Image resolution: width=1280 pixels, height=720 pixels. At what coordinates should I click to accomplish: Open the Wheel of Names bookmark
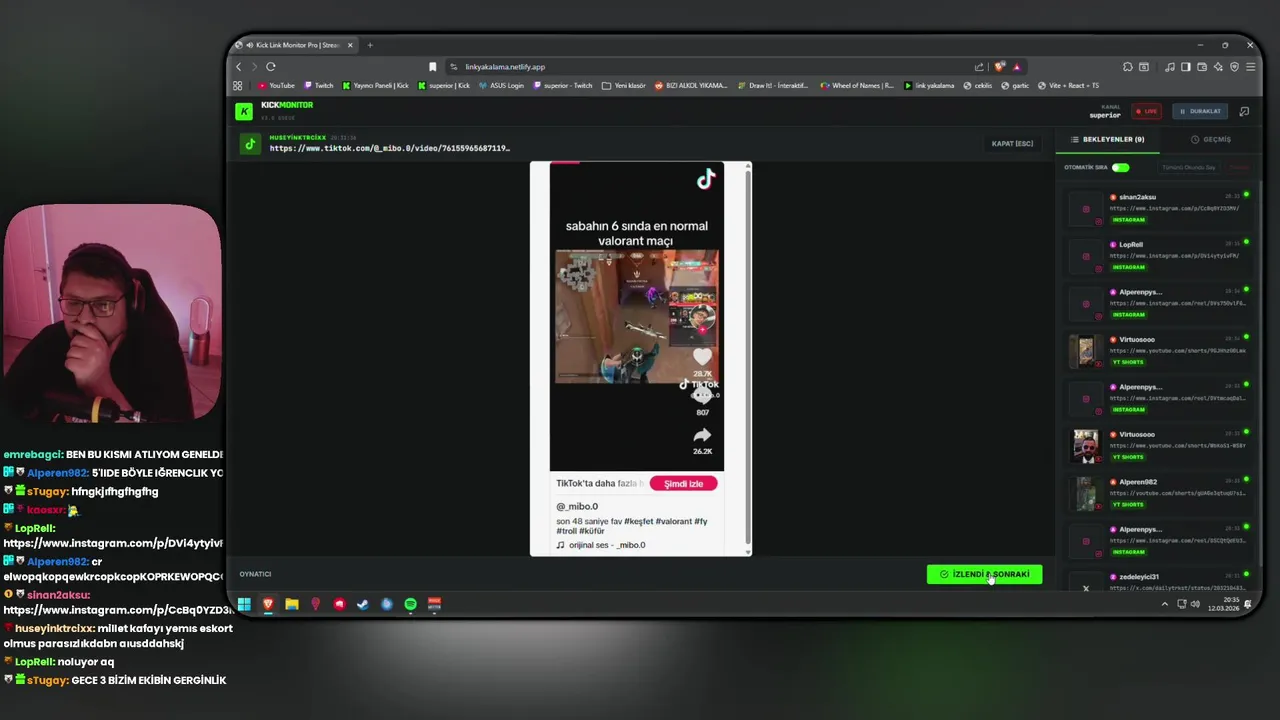857,86
